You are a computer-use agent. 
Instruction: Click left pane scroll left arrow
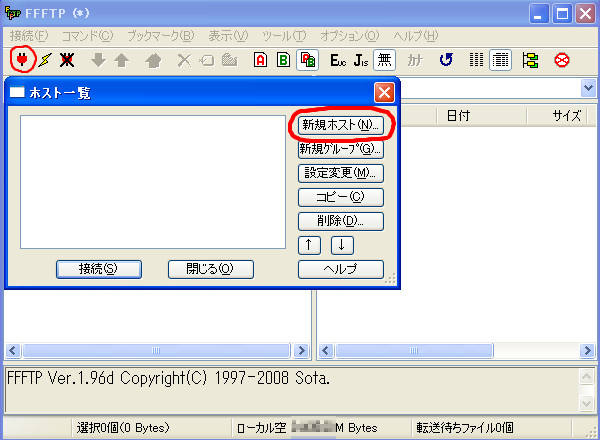13,350
